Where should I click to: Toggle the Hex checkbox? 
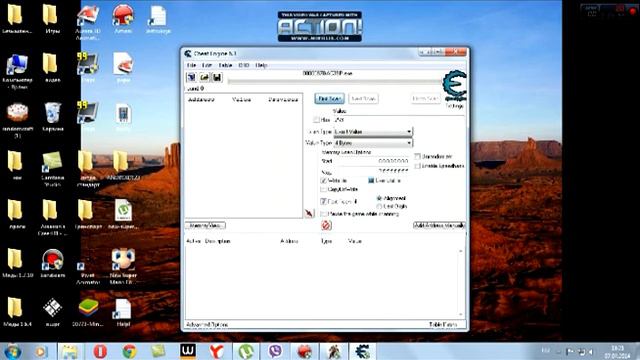pyautogui.click(x=316, y=120)
